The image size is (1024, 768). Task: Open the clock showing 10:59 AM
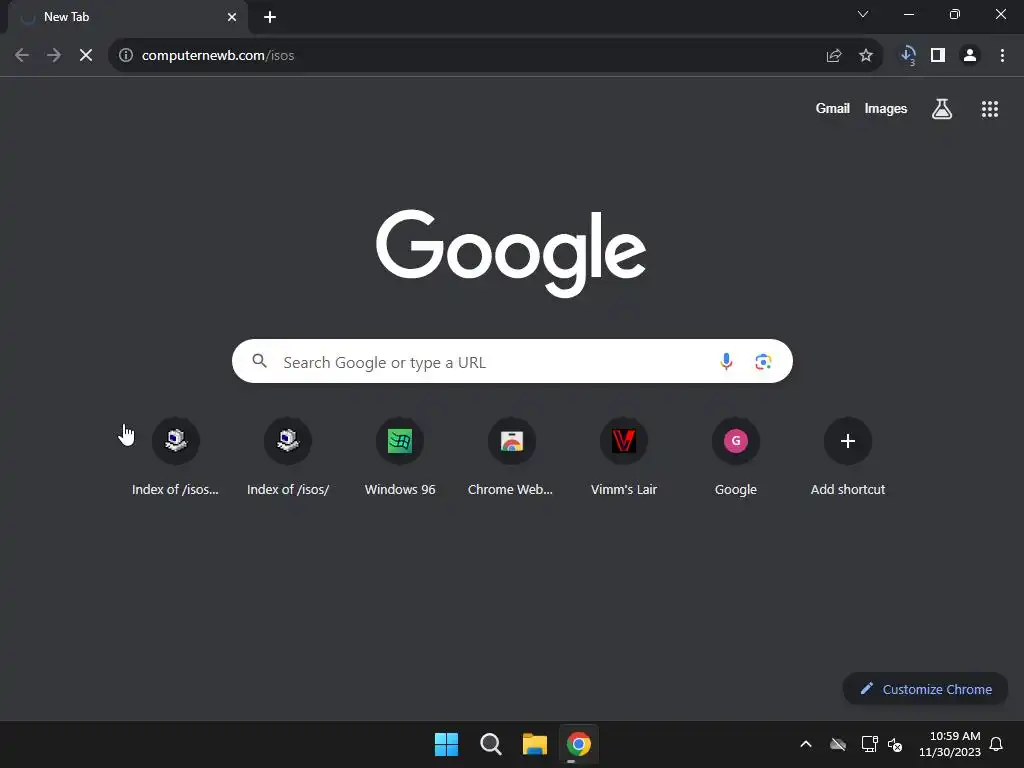tap(950, 744)
